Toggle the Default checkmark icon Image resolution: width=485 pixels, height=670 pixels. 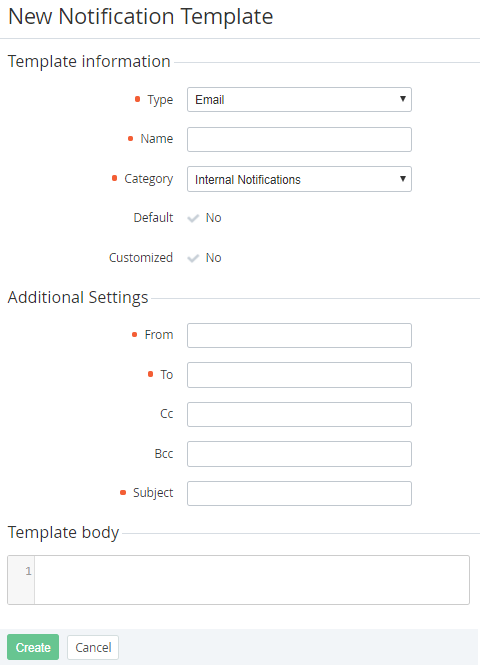tap(193, 218)
